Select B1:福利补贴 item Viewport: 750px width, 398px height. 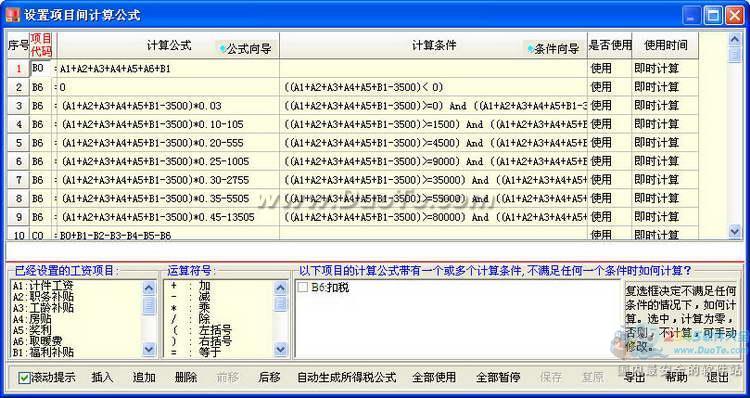tap(43, 352)
